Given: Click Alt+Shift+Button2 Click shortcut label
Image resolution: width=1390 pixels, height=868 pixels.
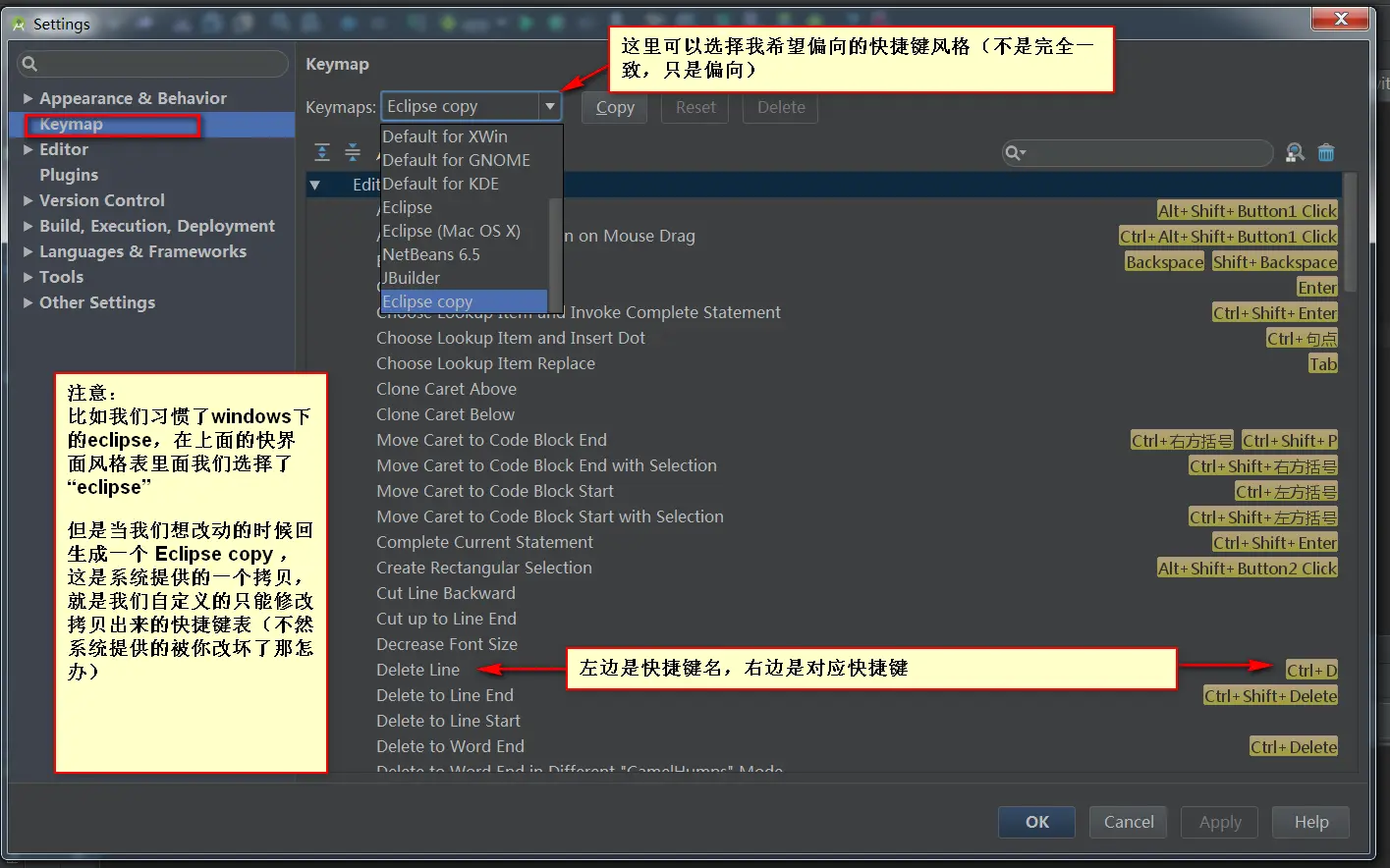Looking at the screenshot, I should point(1248,568).
